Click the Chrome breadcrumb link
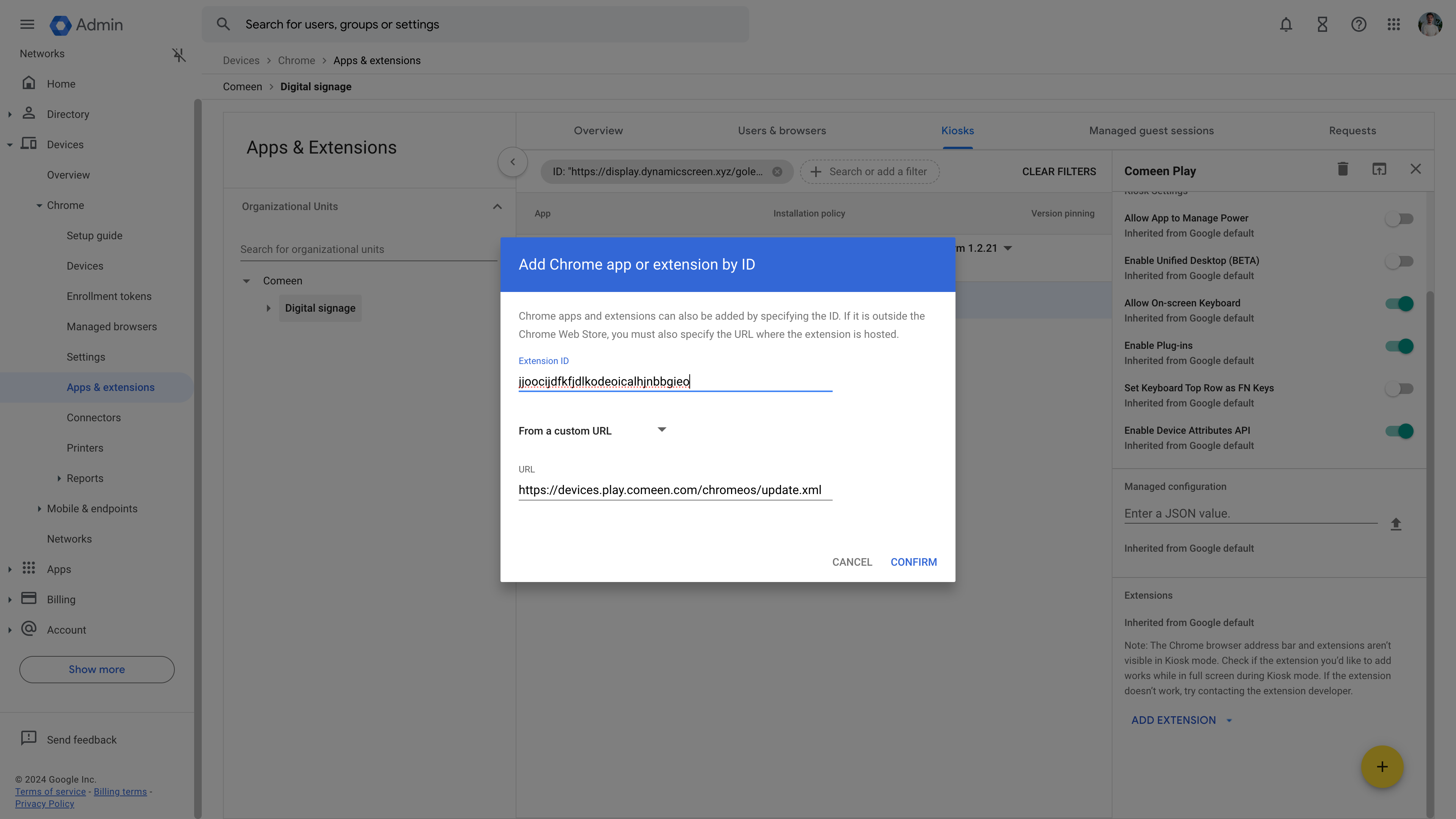Viewport: 1456px width, 819px height. pyautogui.click(x=296, y=61)
